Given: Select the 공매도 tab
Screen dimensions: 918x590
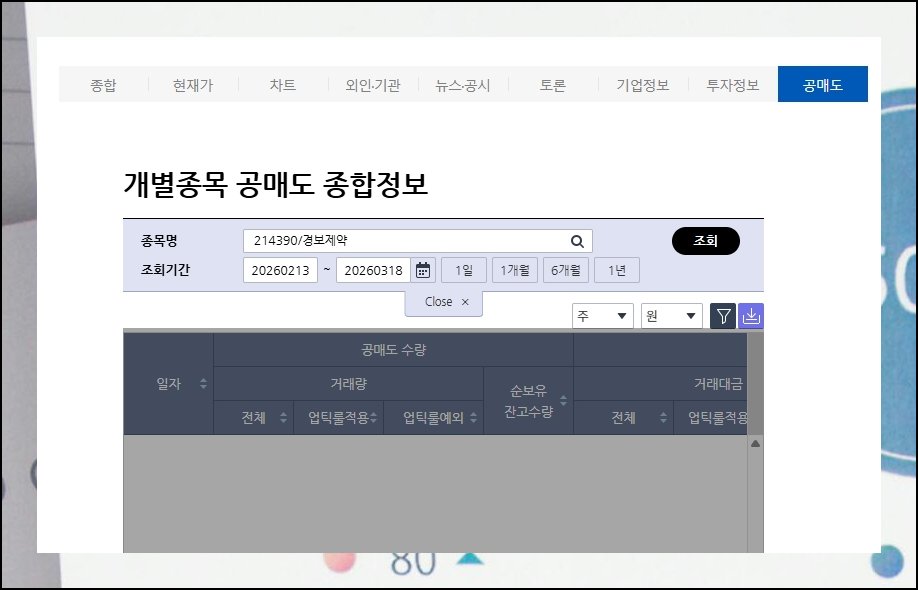Looking at the screenshot, I should pos(823,84).
